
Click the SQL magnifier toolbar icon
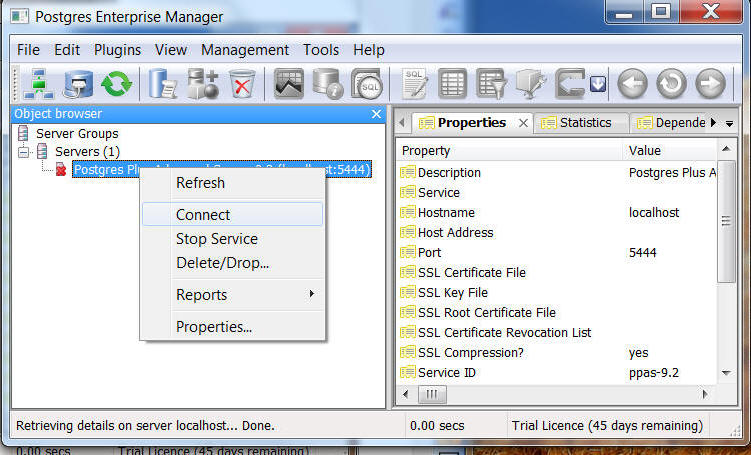point(367,84)
